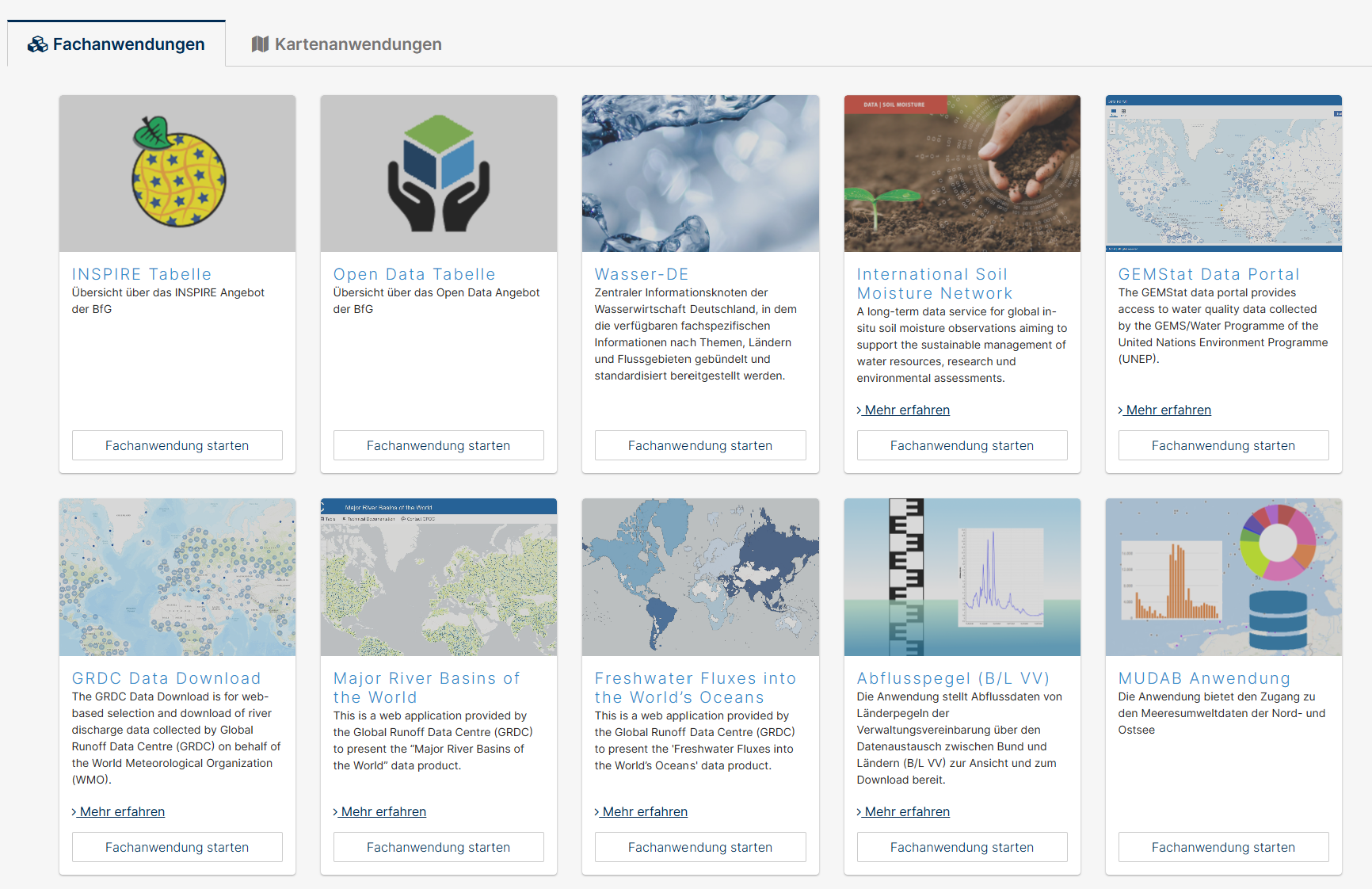Screen dimensions: 1372x889
Task: Start the INSPIRE Tabelle Fachanwendung
Action: 177,445
